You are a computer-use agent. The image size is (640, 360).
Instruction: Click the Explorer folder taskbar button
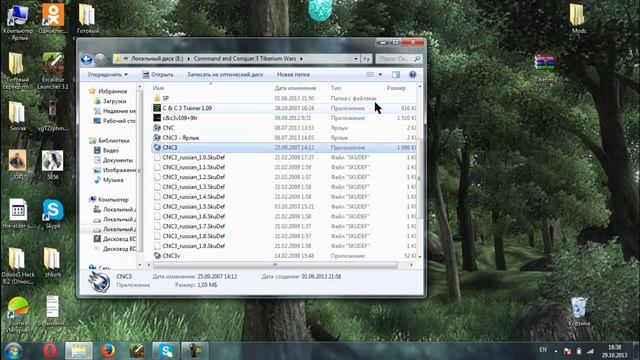79,351
